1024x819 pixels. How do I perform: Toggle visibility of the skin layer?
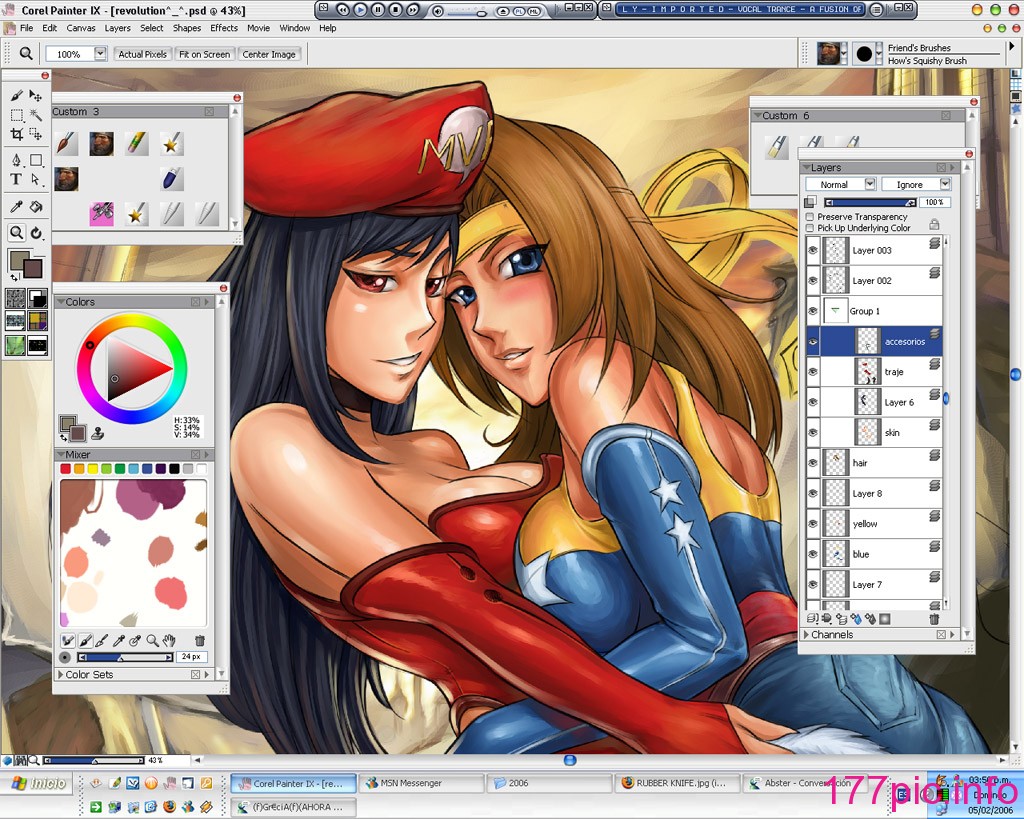[x=813, y=432]
